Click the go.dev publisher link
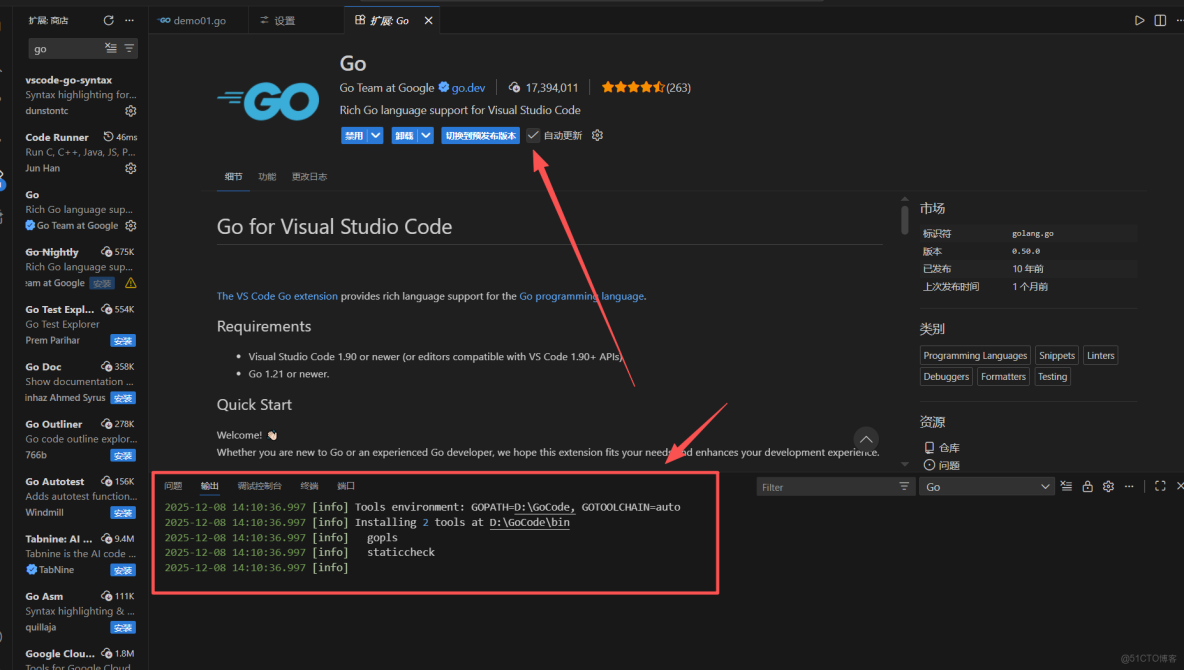 pos(468,87)
